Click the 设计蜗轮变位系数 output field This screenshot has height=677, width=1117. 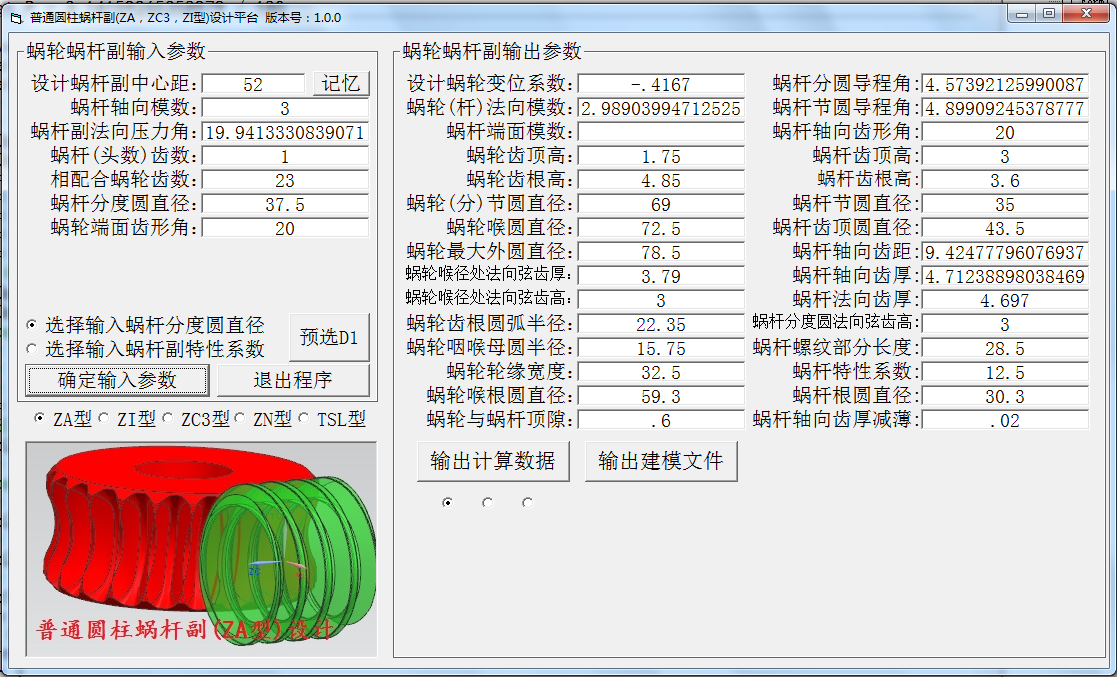tap(661, 84)
